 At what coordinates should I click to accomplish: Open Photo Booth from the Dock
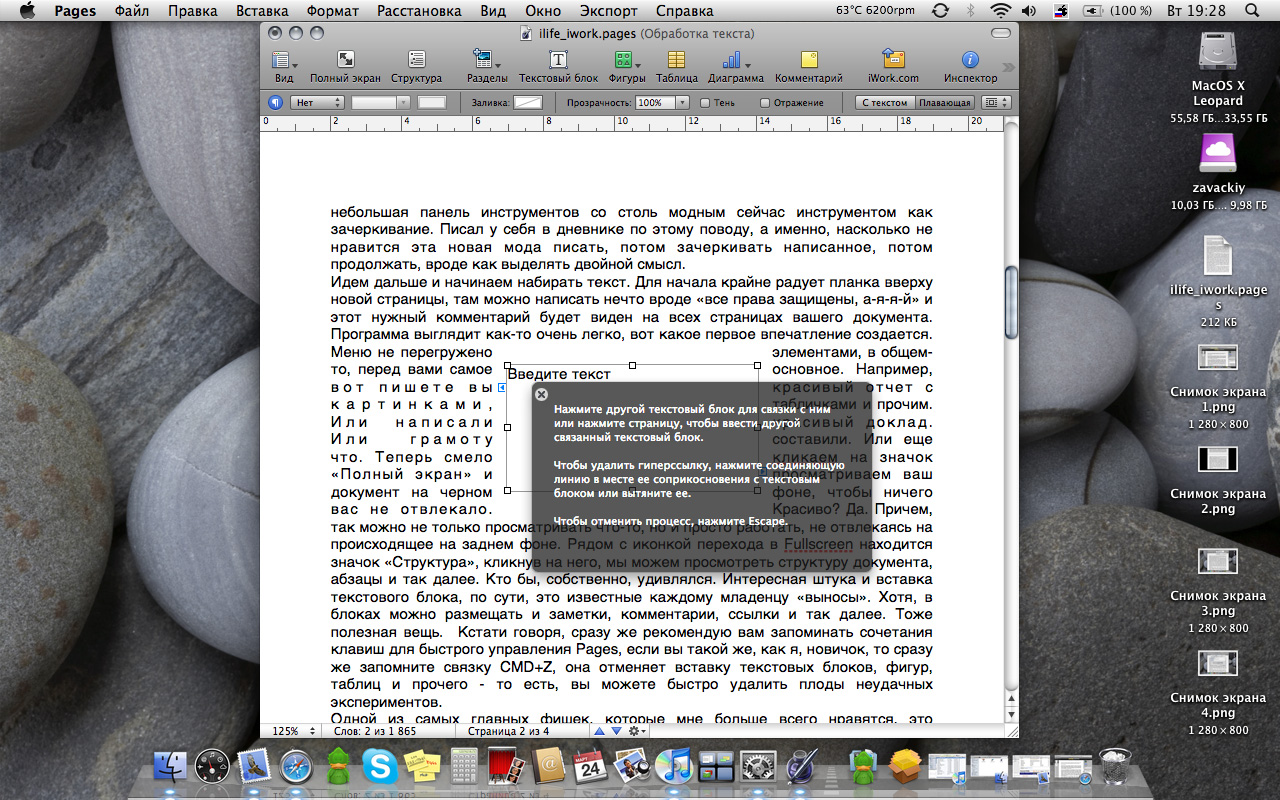click(x=506, y=767)
